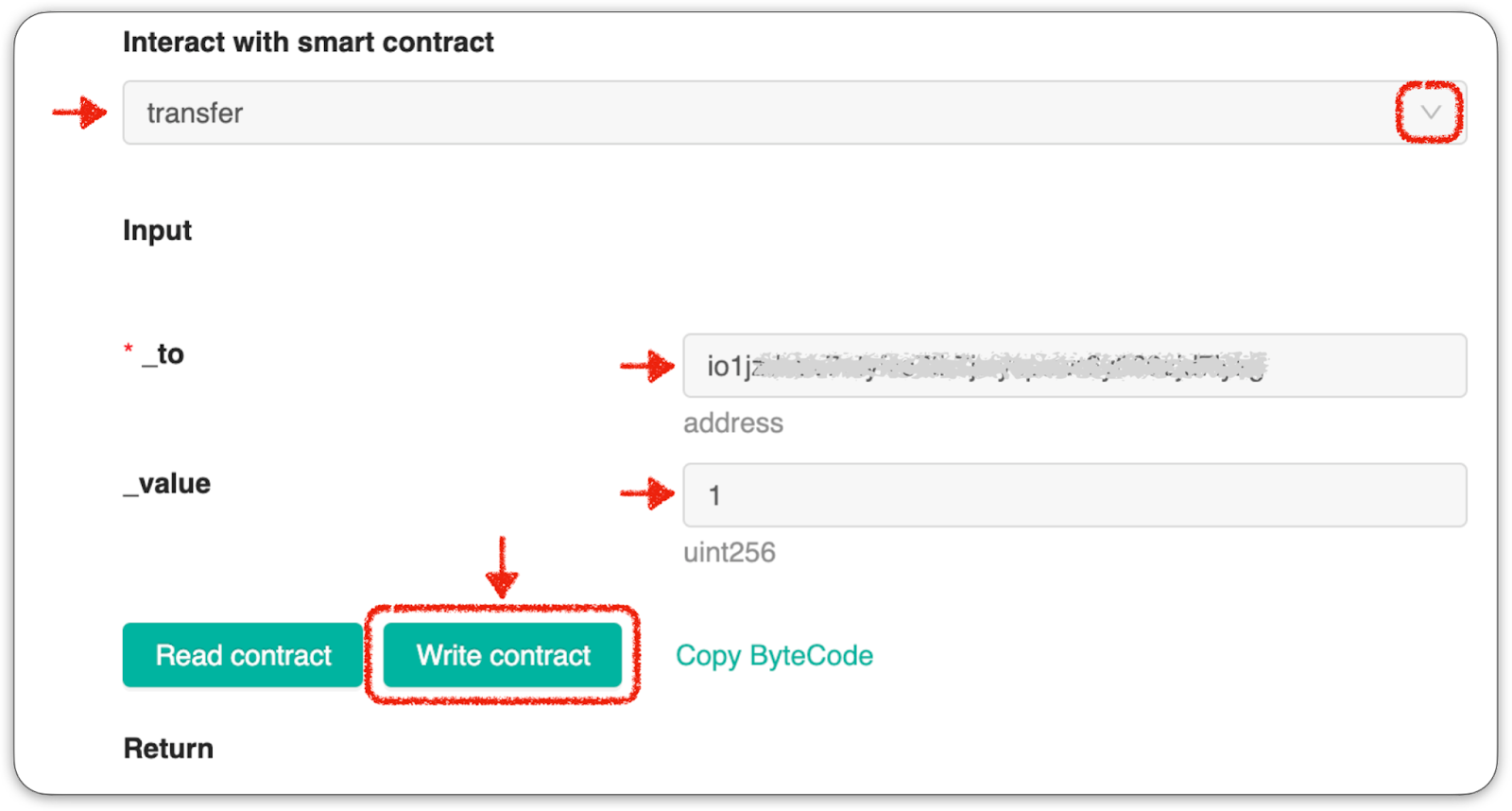Click the _value field label
1512x811 pixels.
[167, 484]
